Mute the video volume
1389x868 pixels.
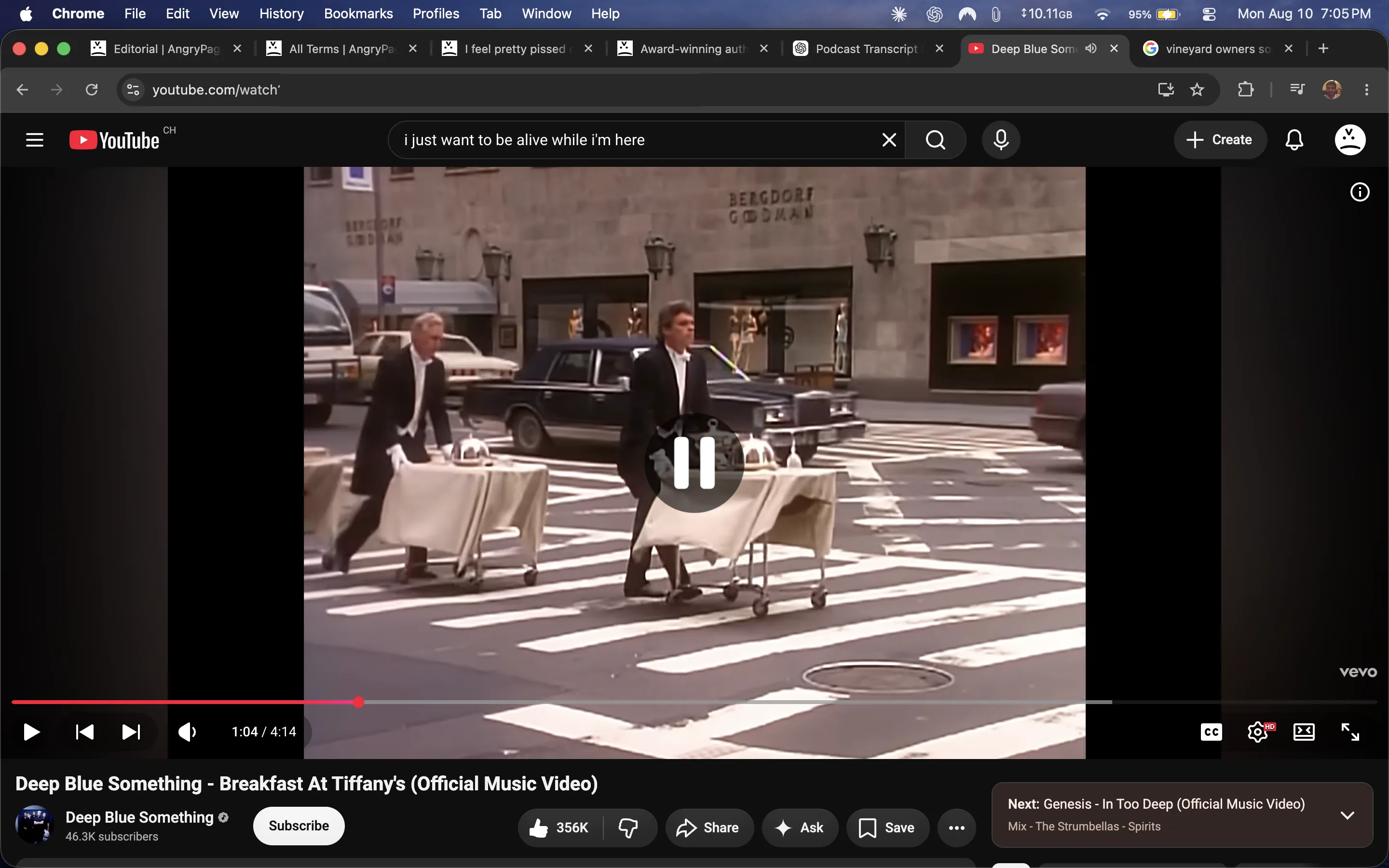187,732
